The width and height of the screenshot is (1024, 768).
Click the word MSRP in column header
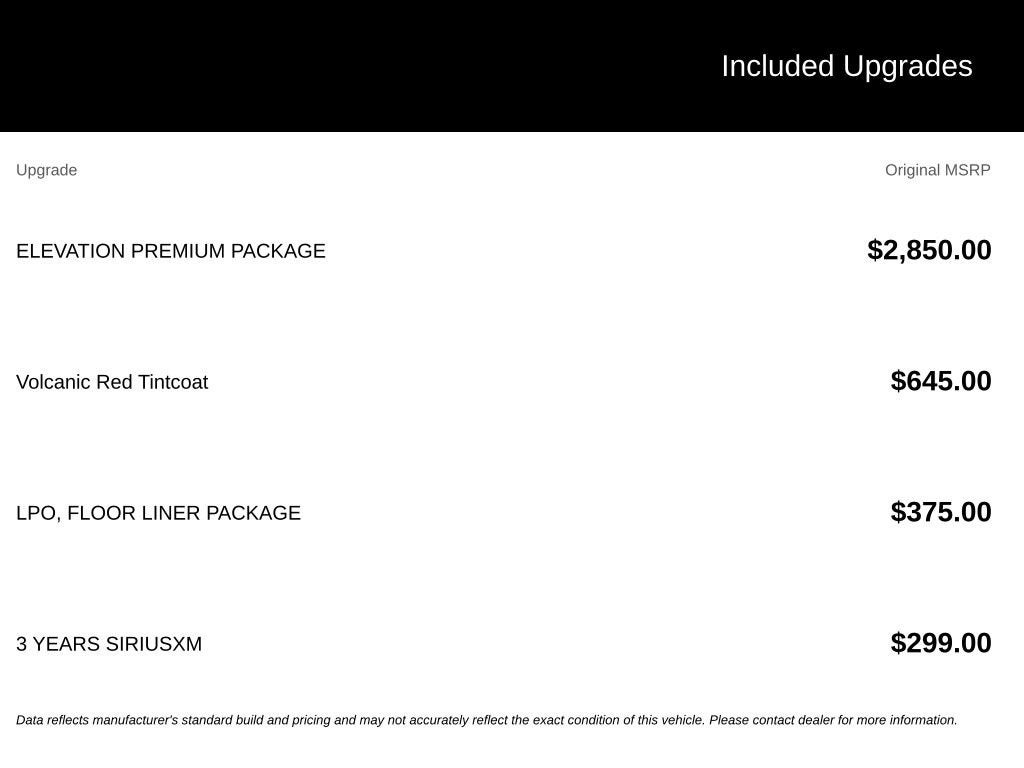pos(967,170)
